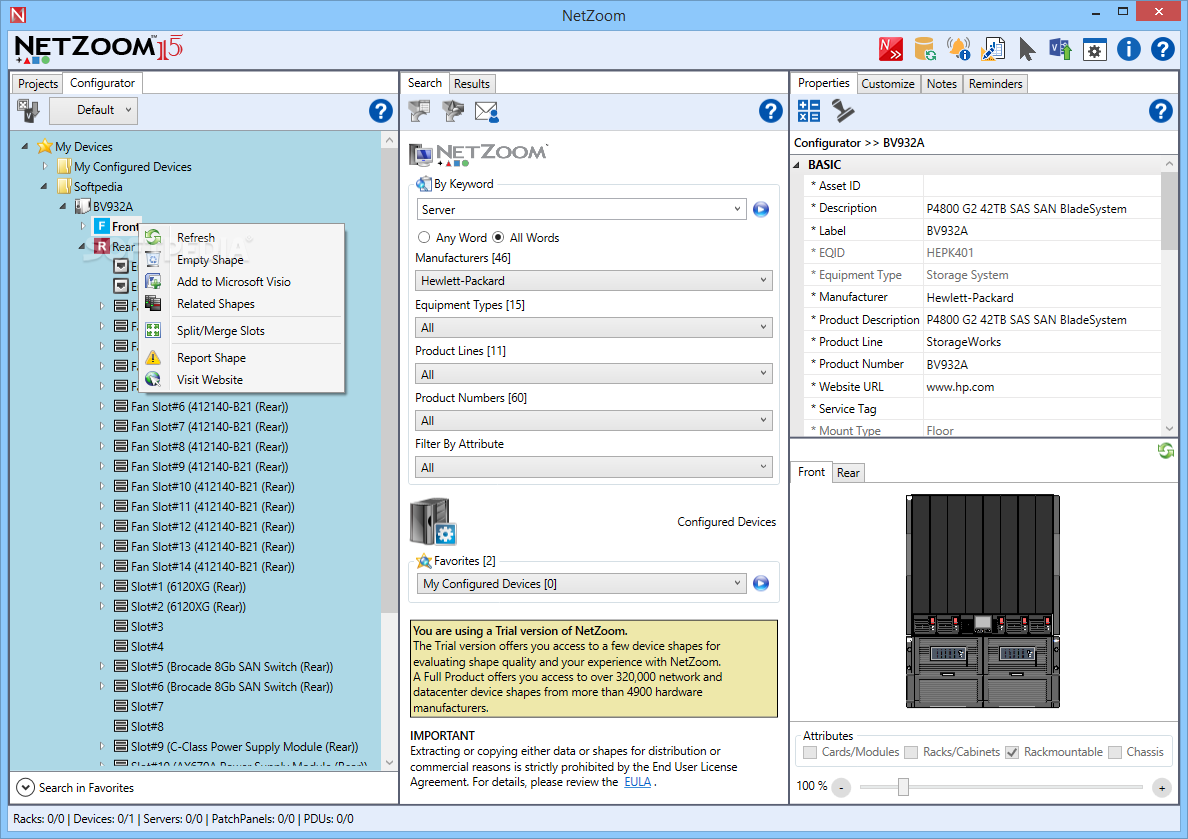Switch preview to Rear tab
This screenshot has height=839, width=1188.
click(x=848, y=472)
